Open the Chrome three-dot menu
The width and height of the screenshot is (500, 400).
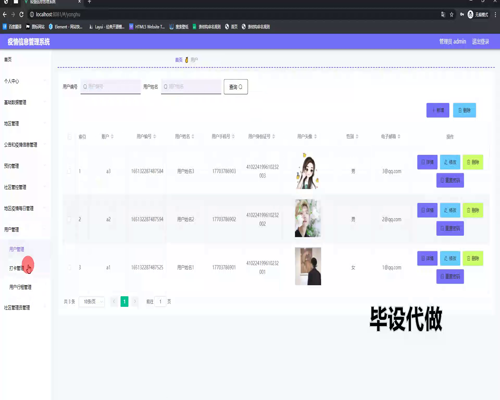[496, 14]
